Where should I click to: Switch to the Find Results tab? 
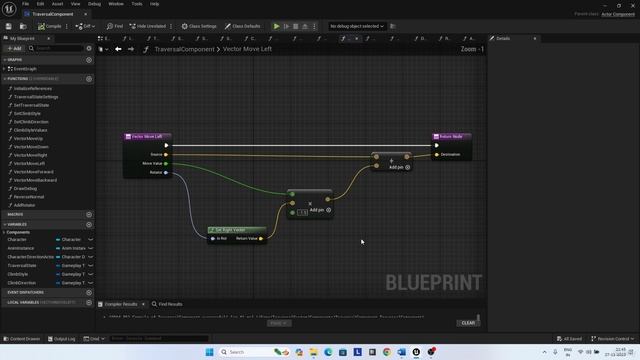click(x=167, y=304)
